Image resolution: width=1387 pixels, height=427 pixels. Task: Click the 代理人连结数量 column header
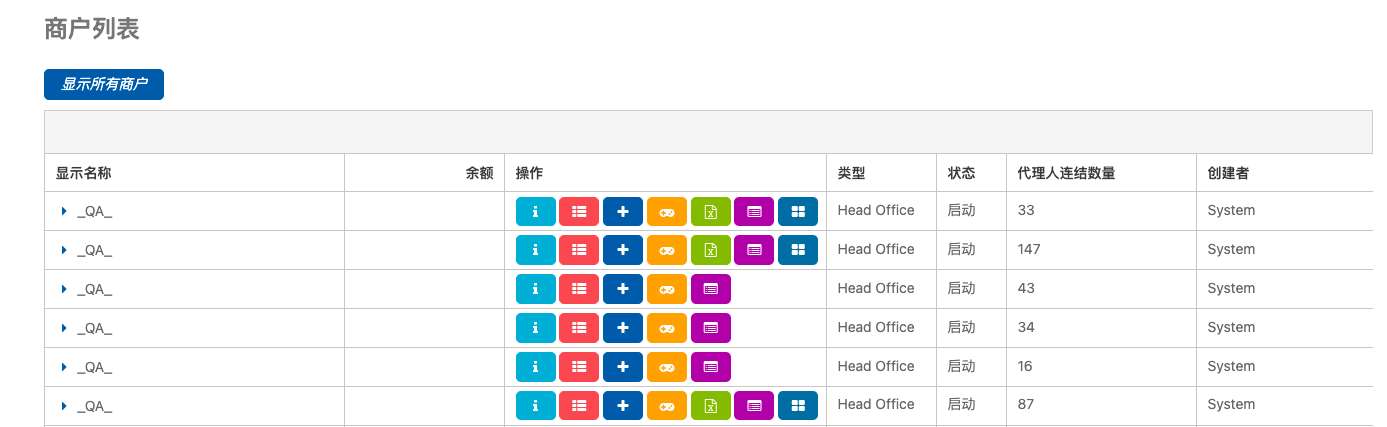click(x=1065, y=173)
